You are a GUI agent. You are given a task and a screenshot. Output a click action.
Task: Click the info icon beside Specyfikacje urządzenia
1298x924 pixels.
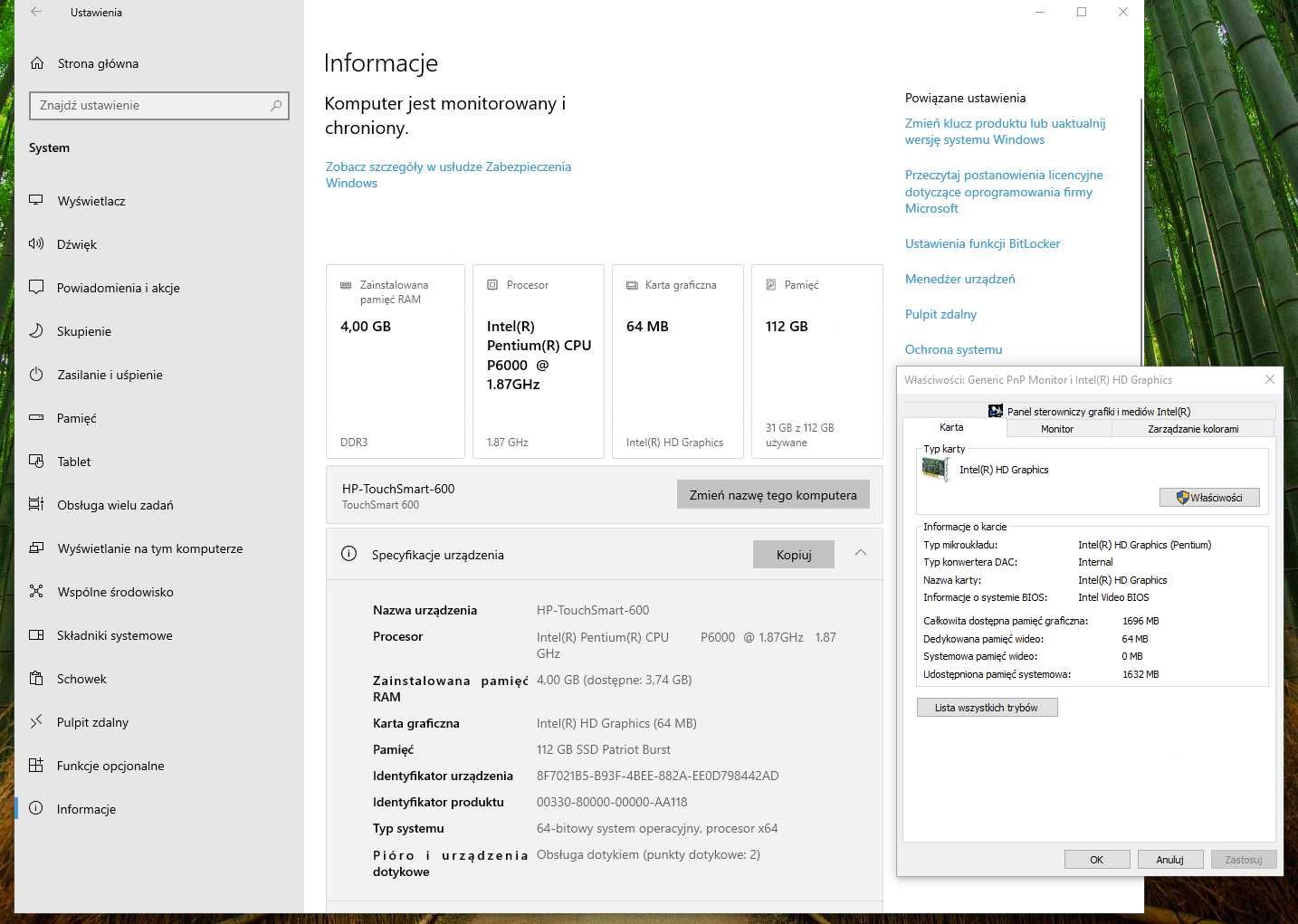[348, 554]
